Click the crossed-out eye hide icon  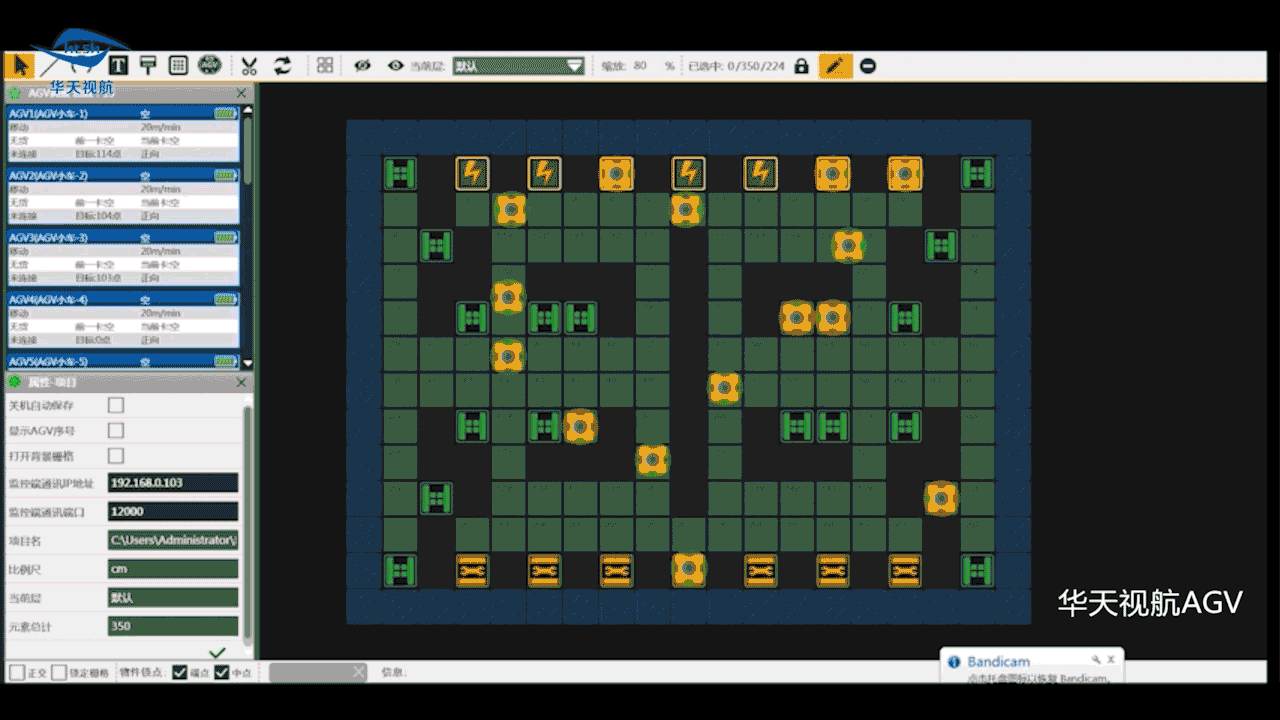coord(362,66)
